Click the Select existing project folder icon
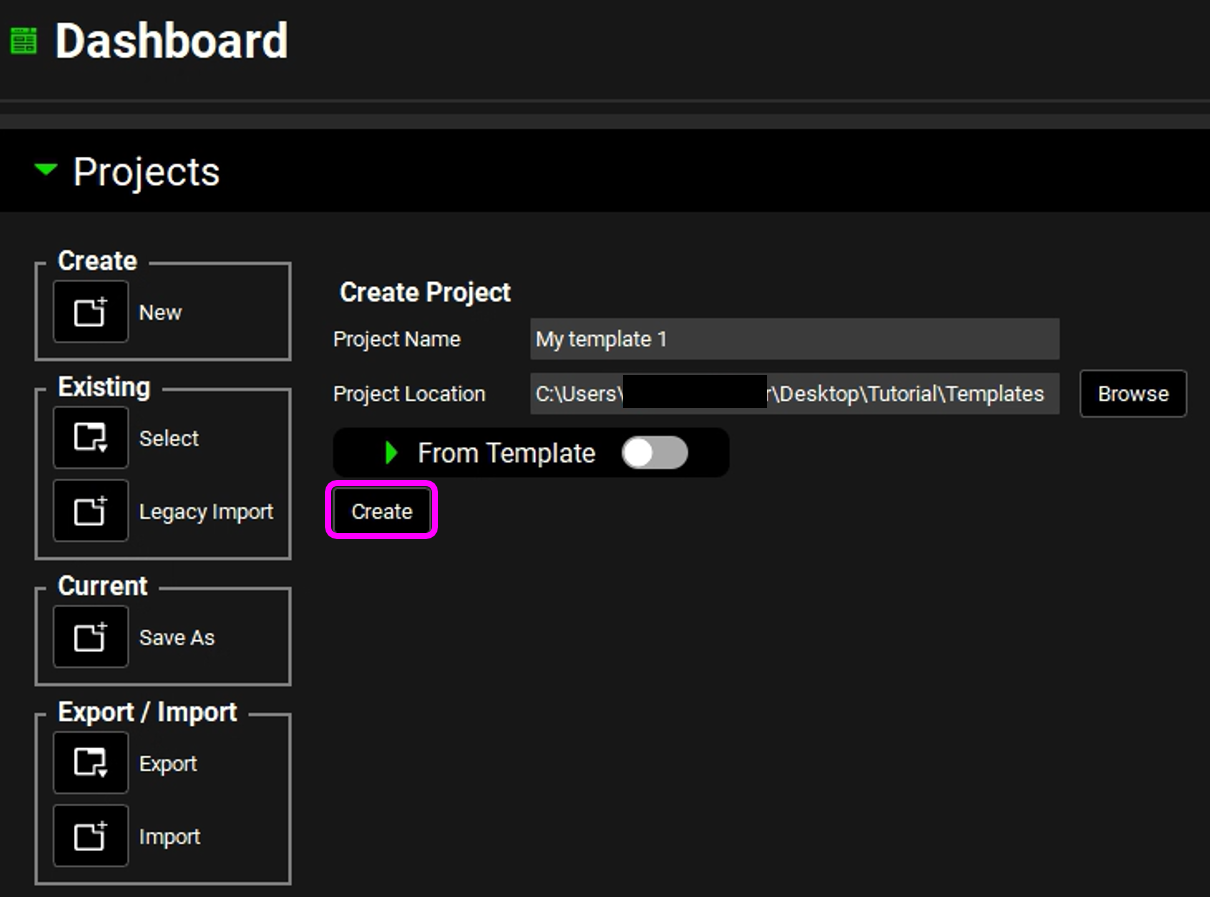 tap(91, 438)
